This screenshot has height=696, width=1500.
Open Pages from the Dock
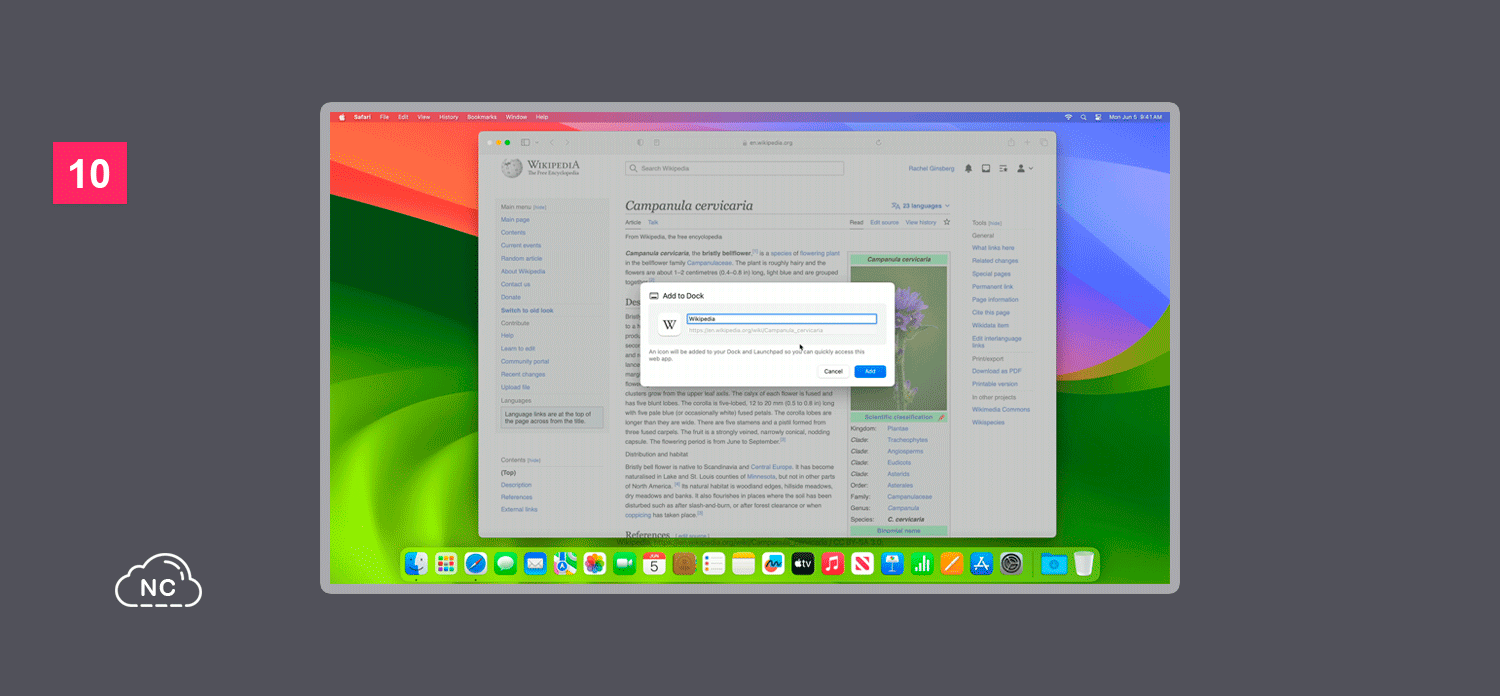(952, 564)
